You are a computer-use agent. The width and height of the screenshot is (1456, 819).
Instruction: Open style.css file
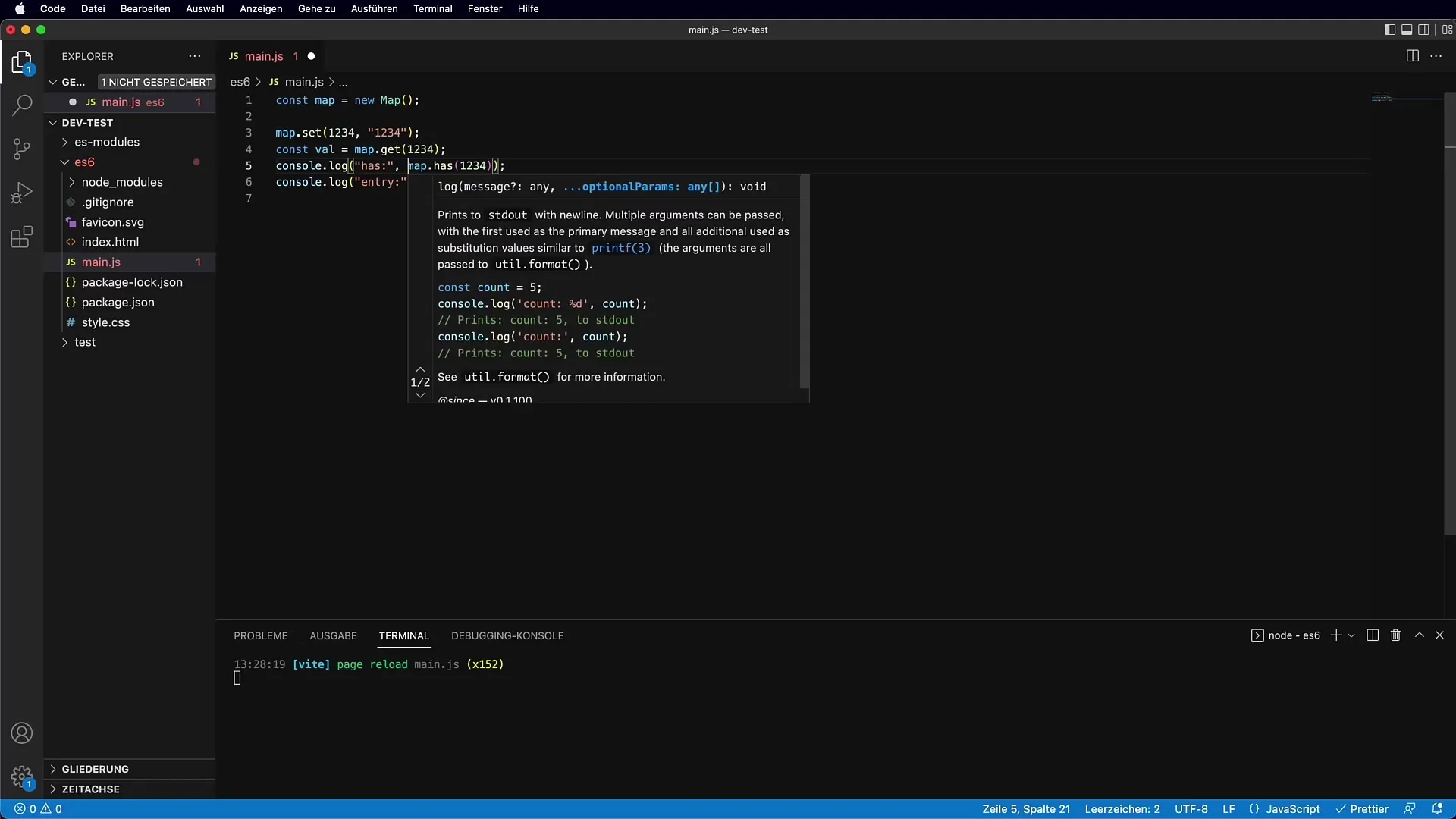click(x=105, y=322)
